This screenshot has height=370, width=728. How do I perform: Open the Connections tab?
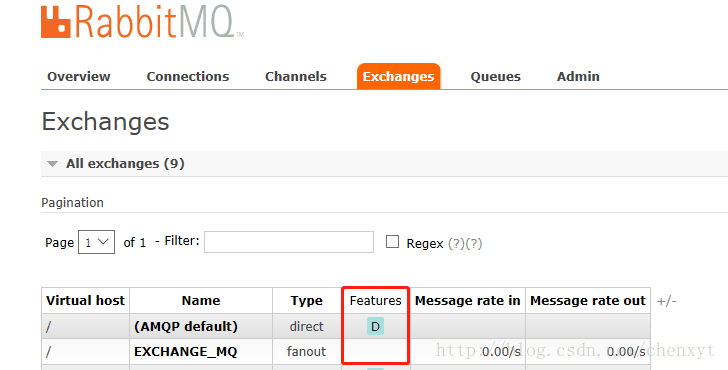pyautogui.click(x=188, y=77)
